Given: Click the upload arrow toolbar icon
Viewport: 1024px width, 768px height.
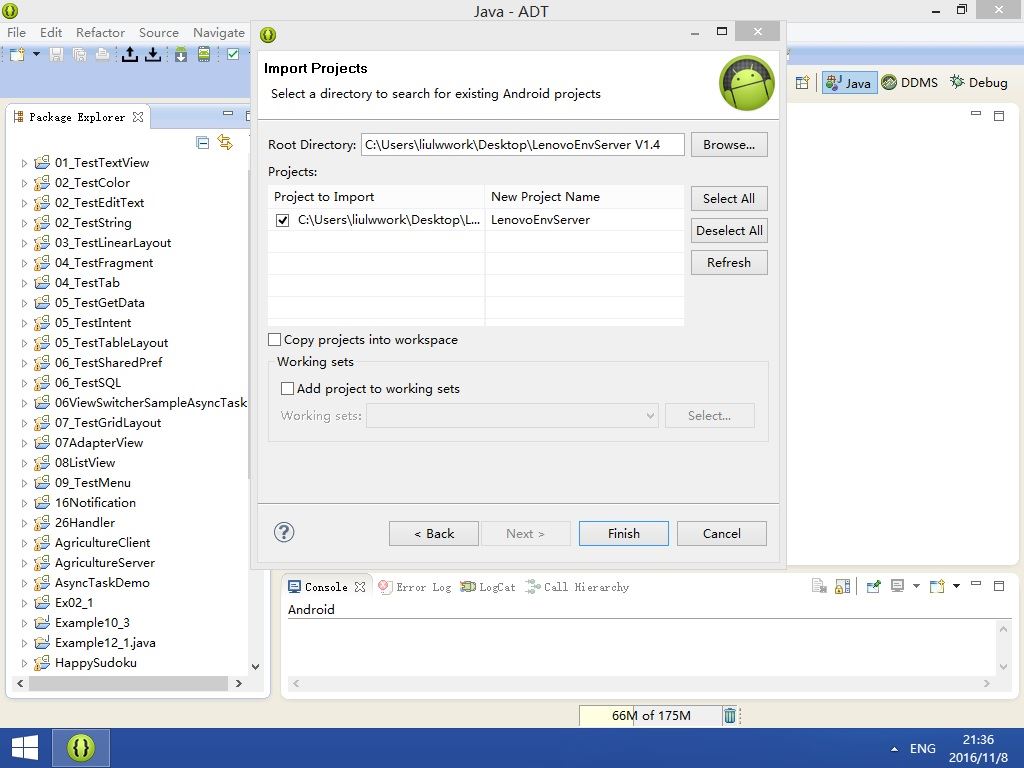Looking at the screenshot, I should 130,54.
